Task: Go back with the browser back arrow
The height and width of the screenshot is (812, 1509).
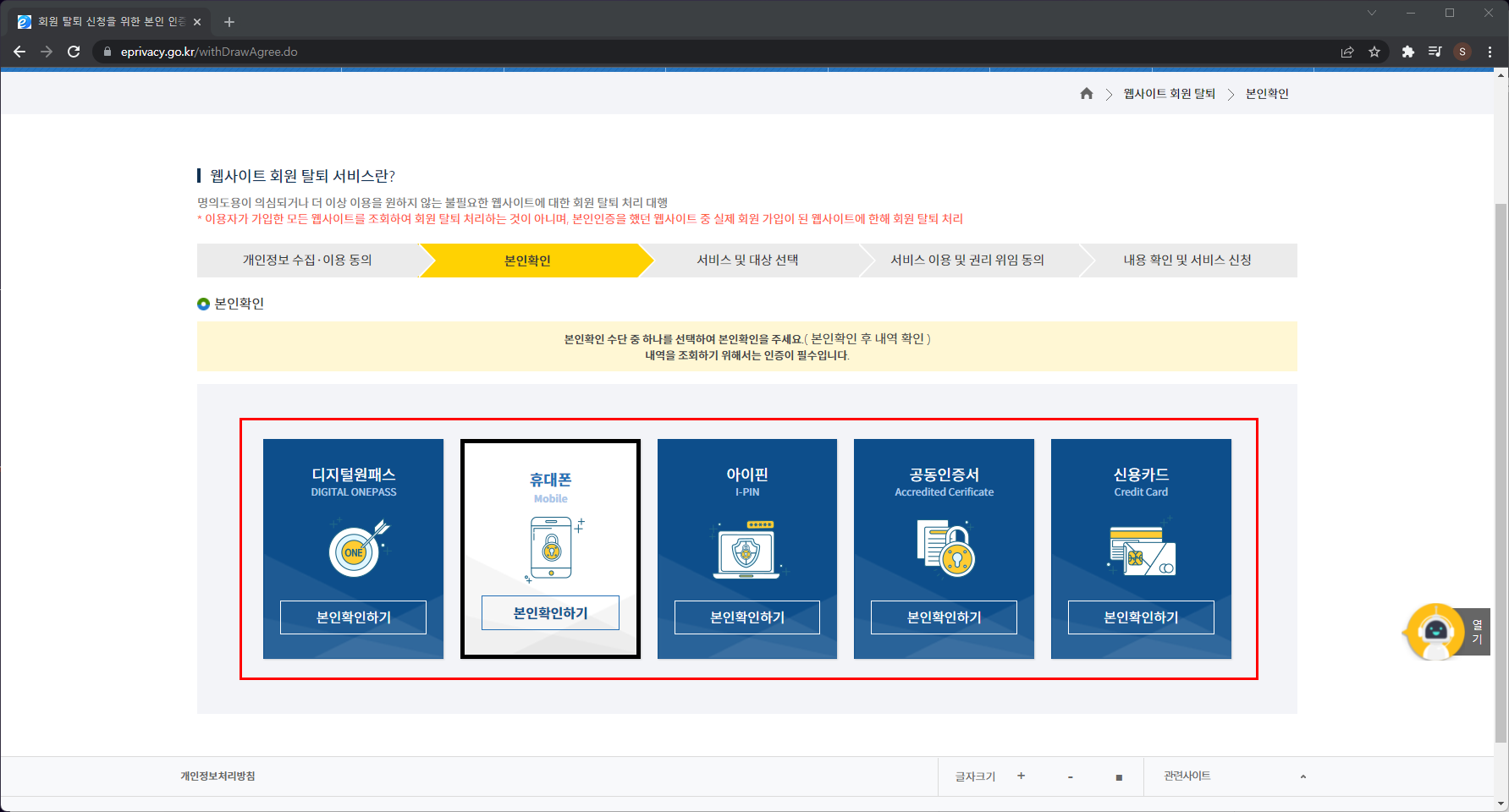Action: (19, 52)
